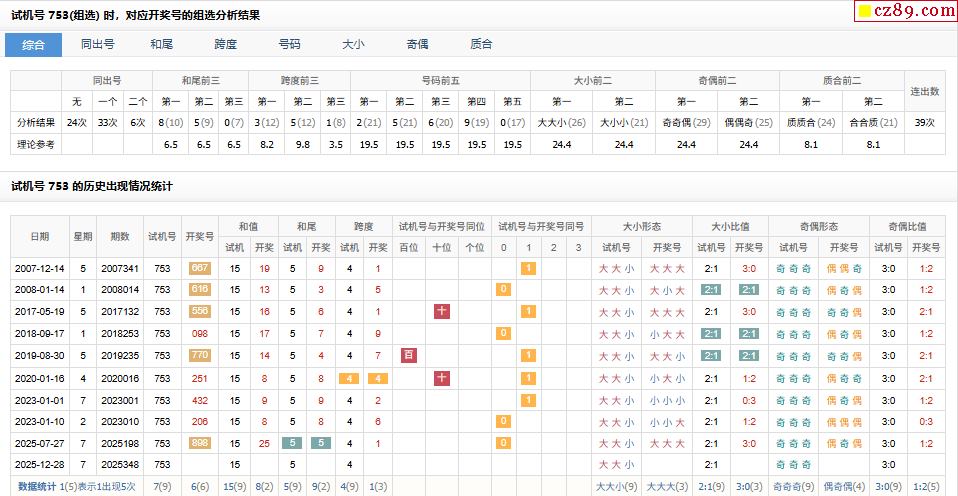Click the period number 2025348
Viewport: 958px width, 496px height.
click(120, 465)
